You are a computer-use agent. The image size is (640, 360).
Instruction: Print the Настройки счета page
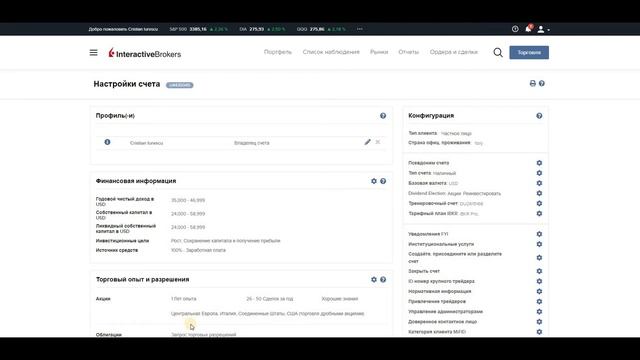tap(533, 83)
